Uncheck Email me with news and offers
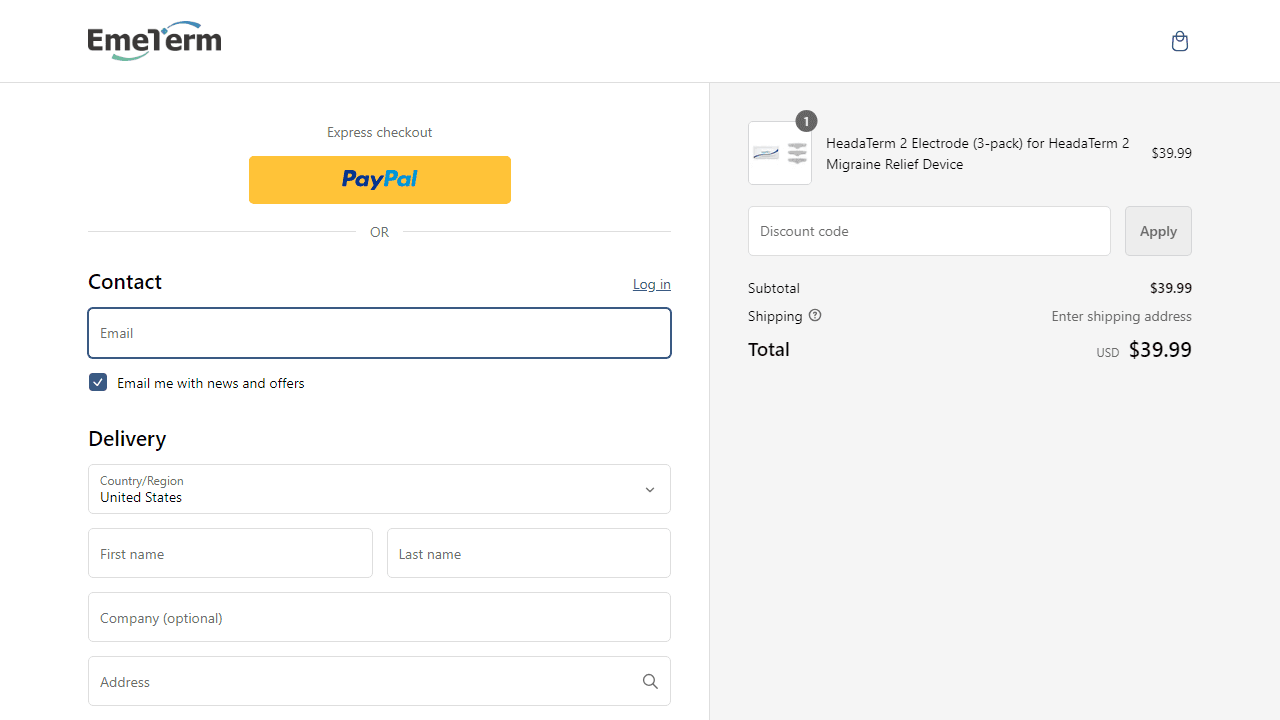 98,382
